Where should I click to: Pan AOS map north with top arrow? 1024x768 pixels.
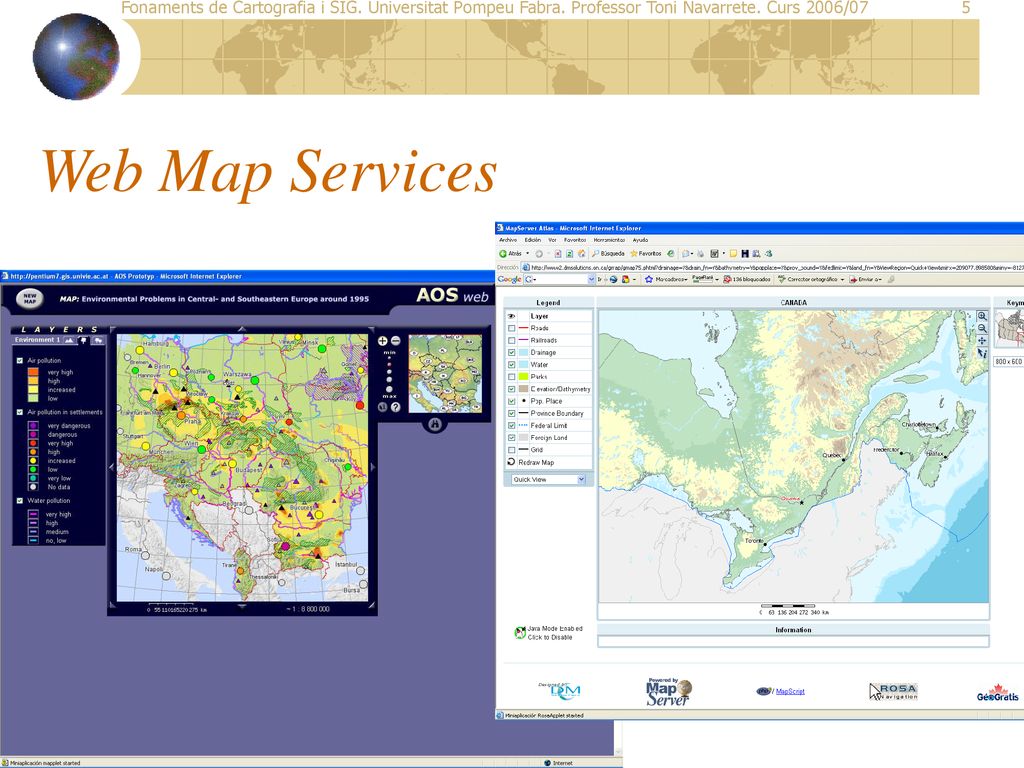242,330
